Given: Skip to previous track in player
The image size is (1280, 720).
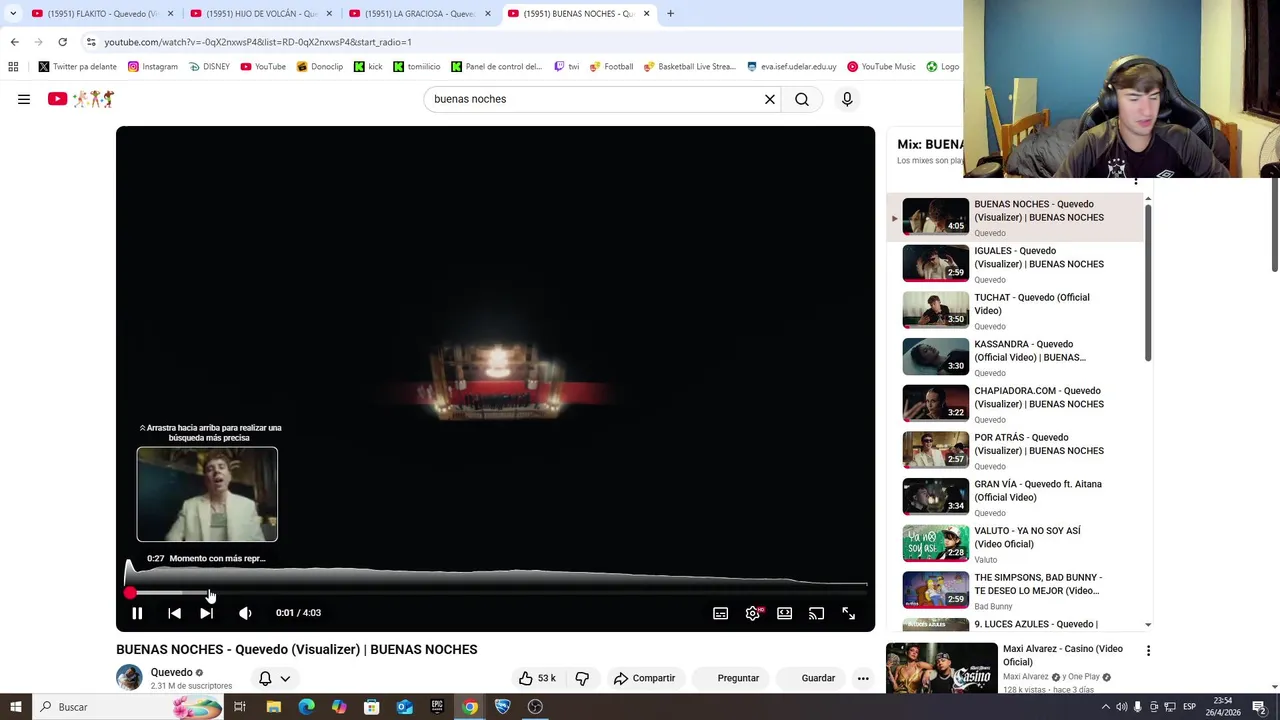Looking at the screenshot, I should coord(174,613).
